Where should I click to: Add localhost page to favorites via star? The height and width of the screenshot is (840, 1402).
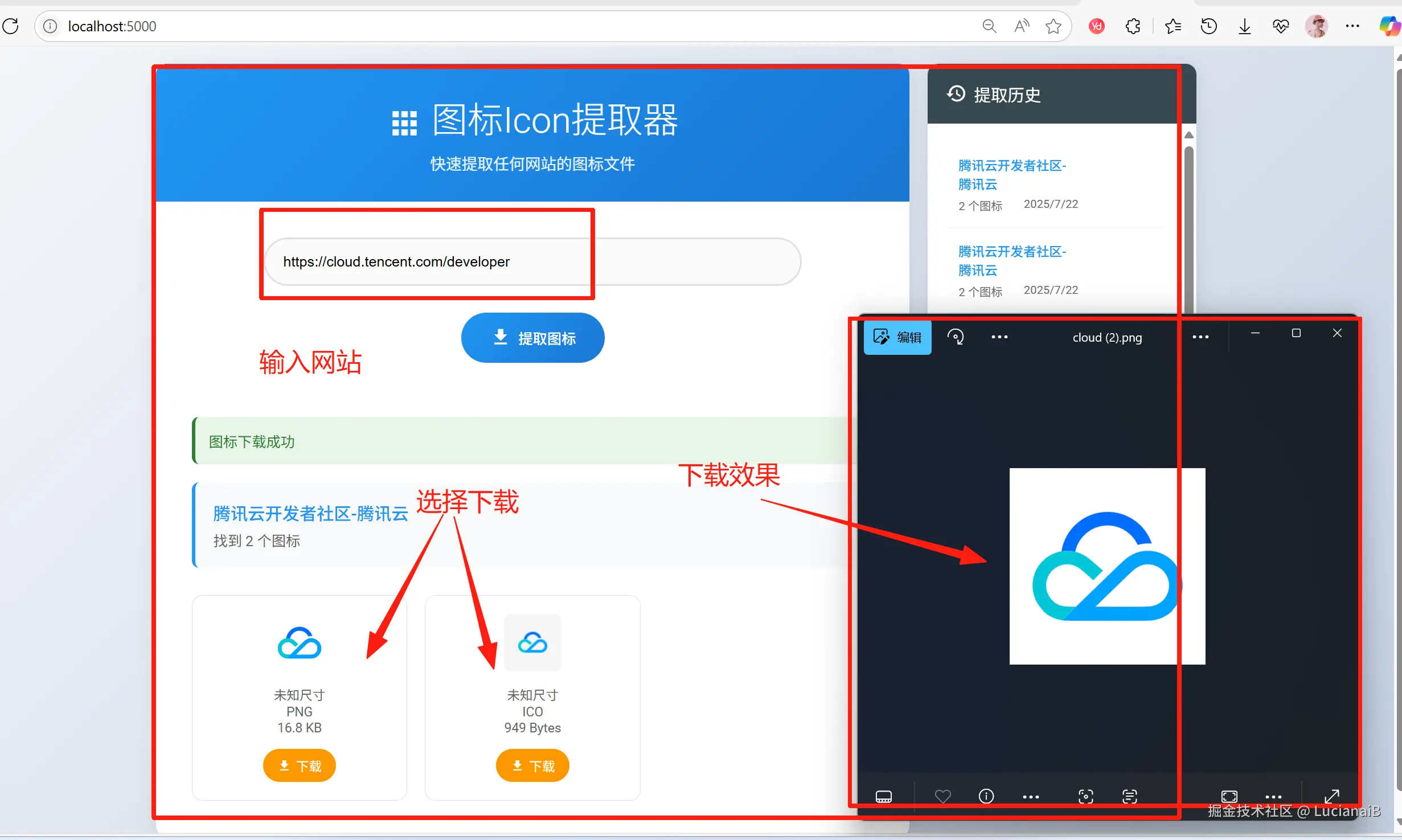tap(1053, 26)
